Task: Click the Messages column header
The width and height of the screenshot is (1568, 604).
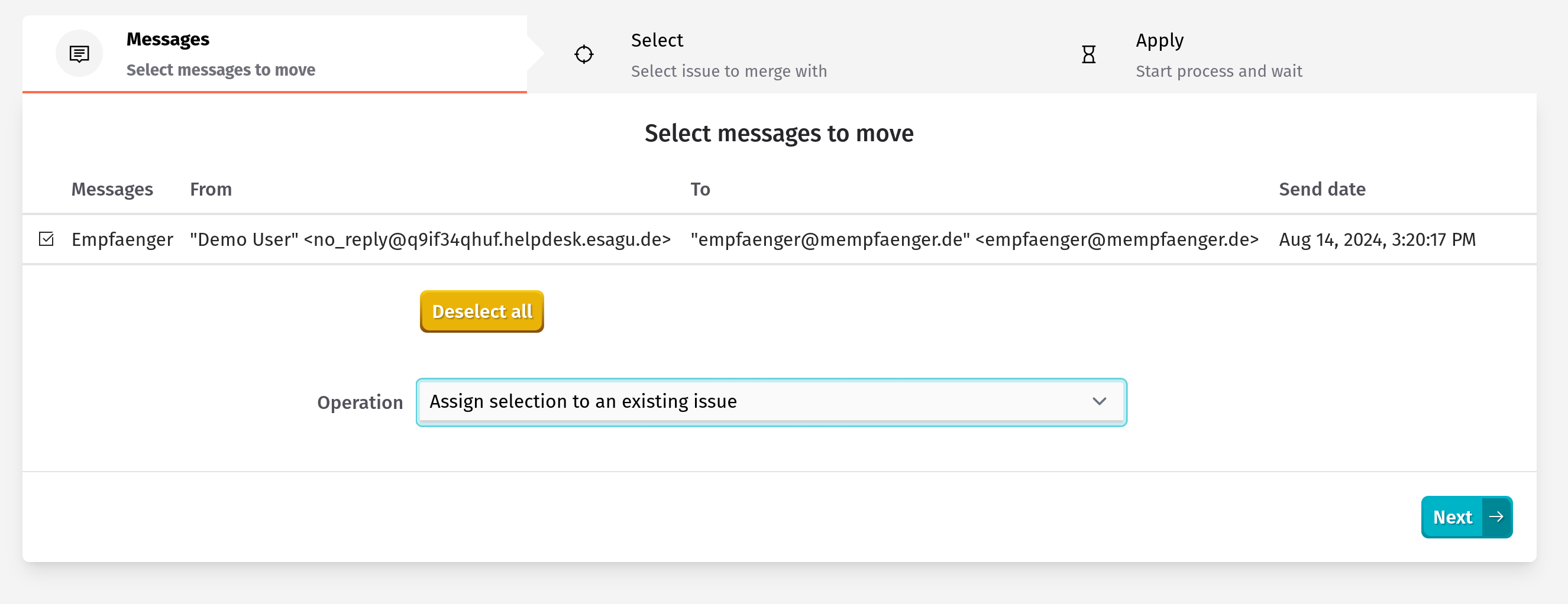Action: [x=112, y=189]
